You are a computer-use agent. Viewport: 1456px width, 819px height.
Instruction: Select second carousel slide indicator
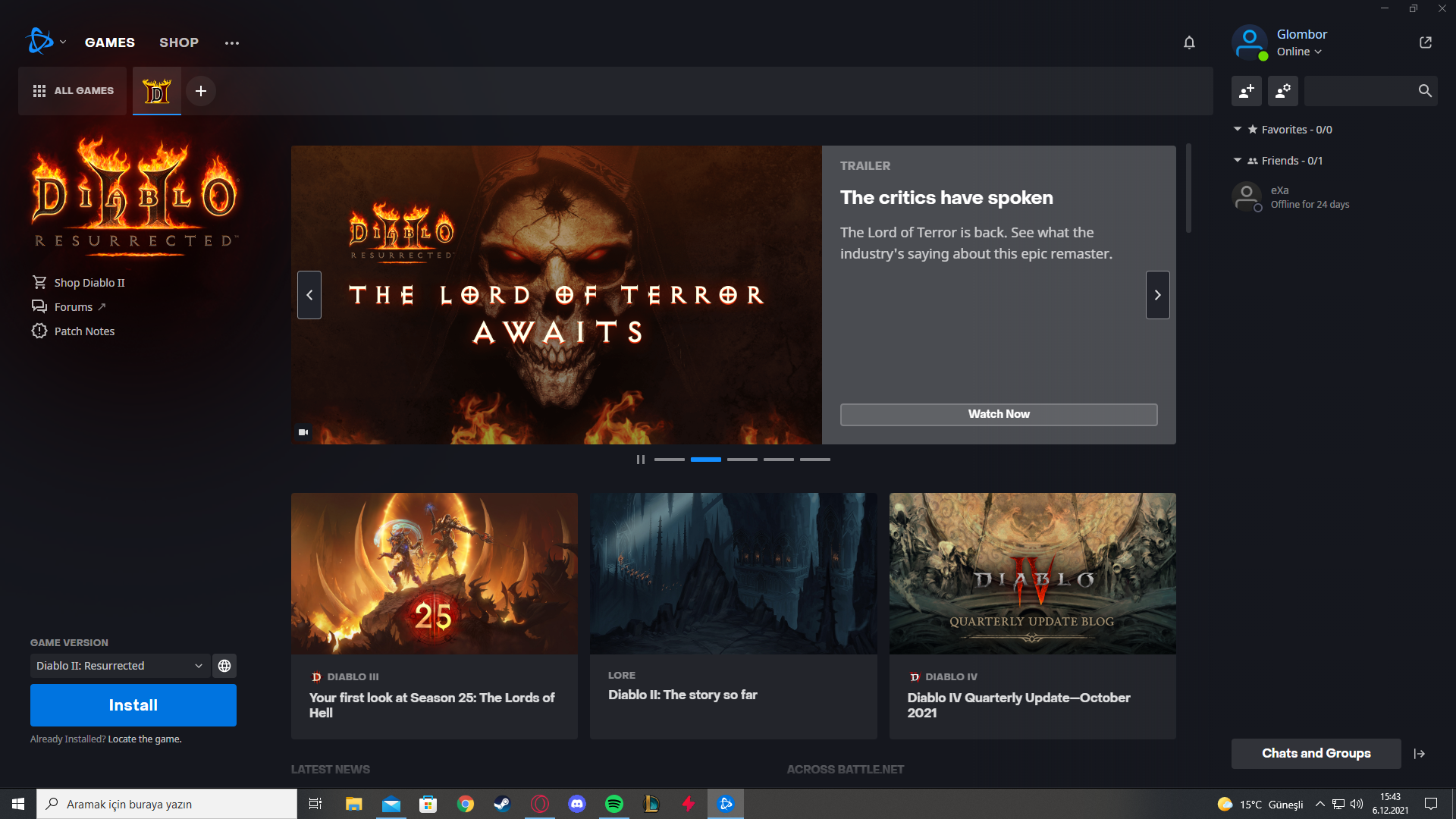pyautogui.click(x=706, y=460)
